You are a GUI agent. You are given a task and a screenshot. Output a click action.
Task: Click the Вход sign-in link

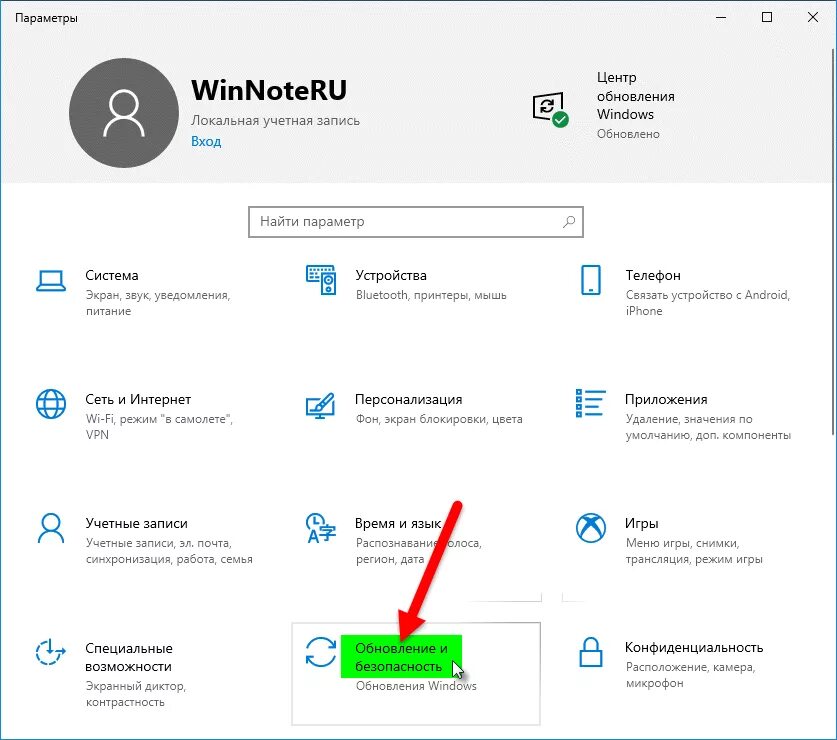coord(206,141)
